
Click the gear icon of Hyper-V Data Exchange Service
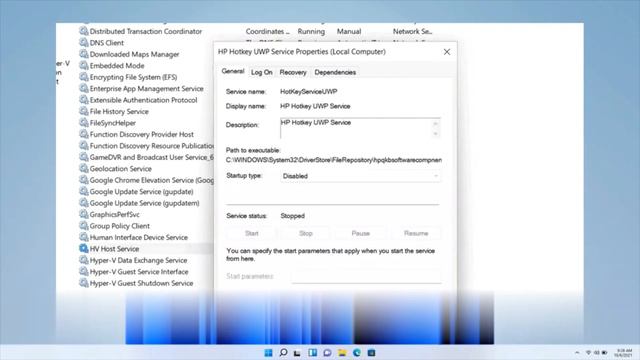pos(84,260)
